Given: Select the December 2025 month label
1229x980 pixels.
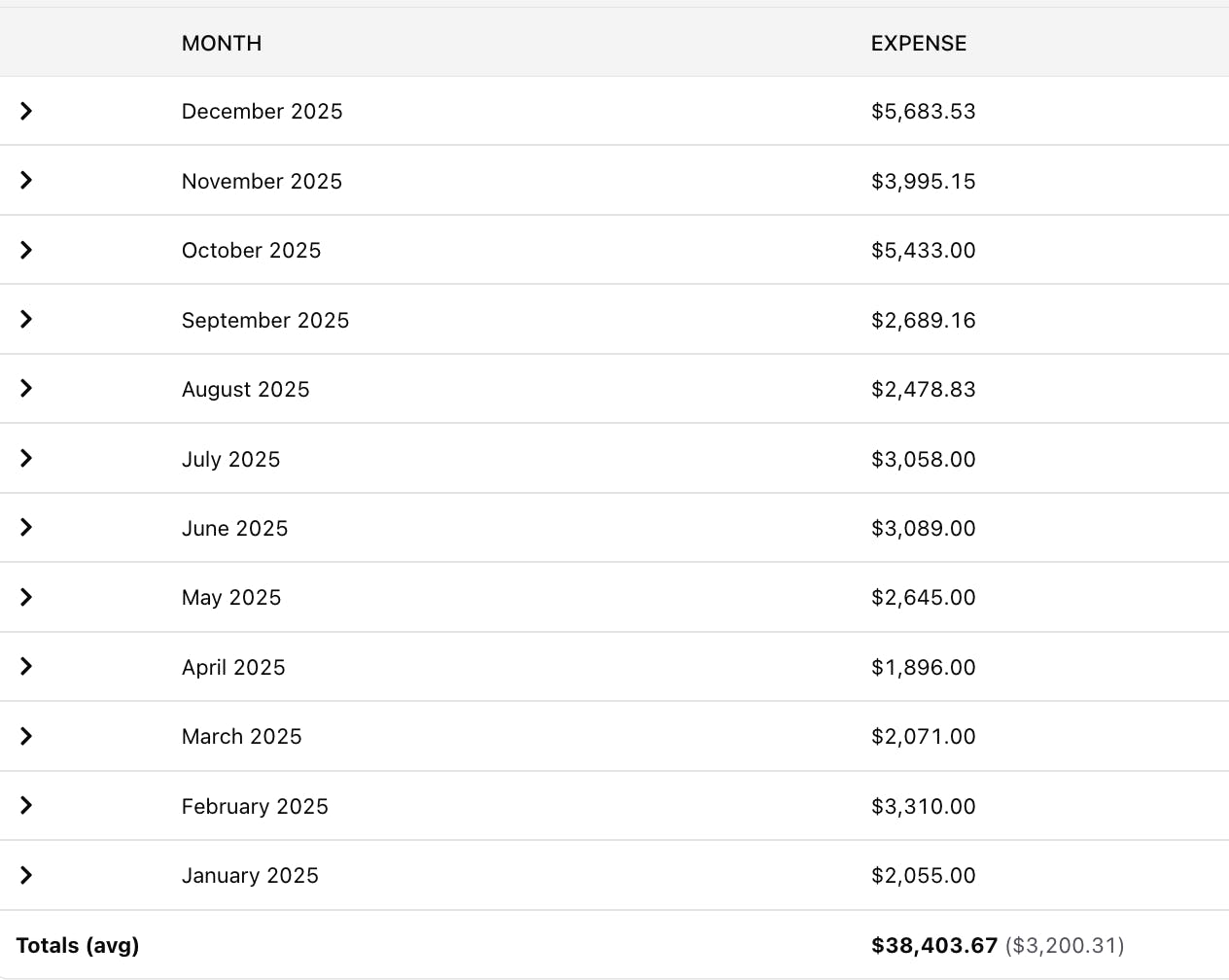Looking at the screenshot, I should point(262,112).
